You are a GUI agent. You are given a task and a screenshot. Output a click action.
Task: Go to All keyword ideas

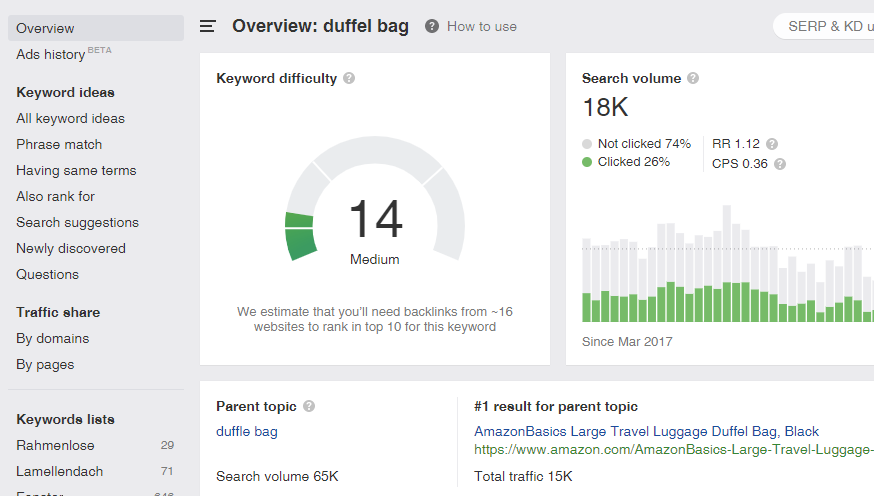pyautogui.click(x=70, y=118)
